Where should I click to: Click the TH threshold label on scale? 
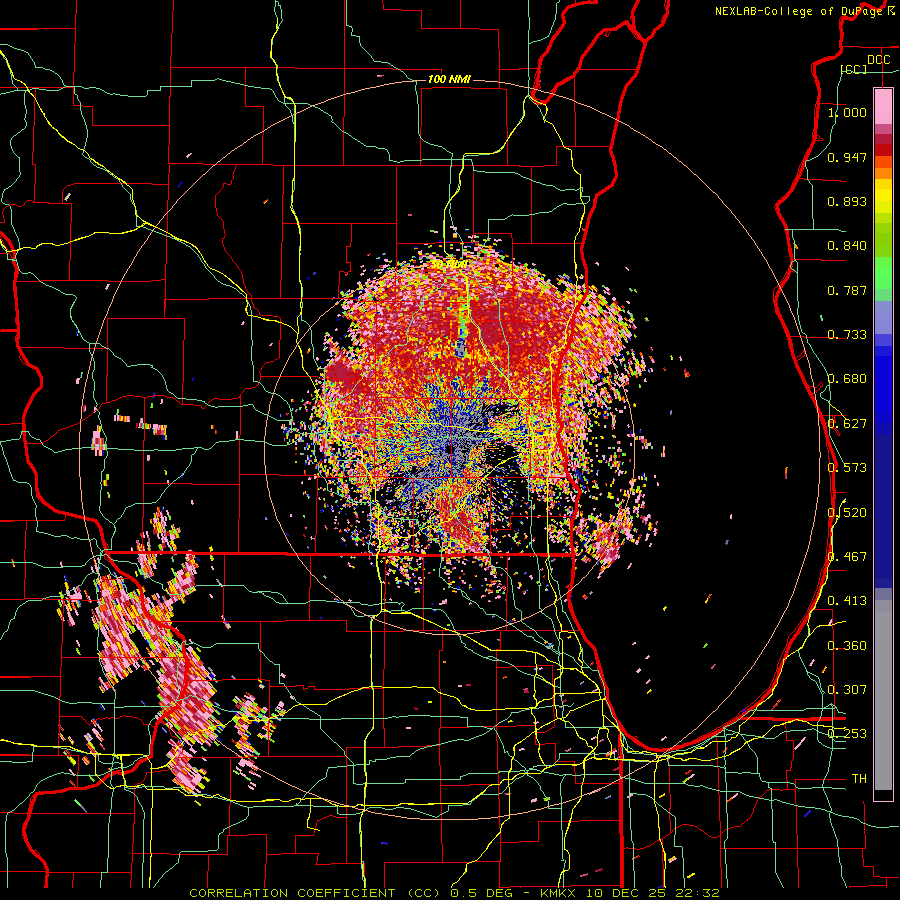pyautogui.click(x=859, y=778)
